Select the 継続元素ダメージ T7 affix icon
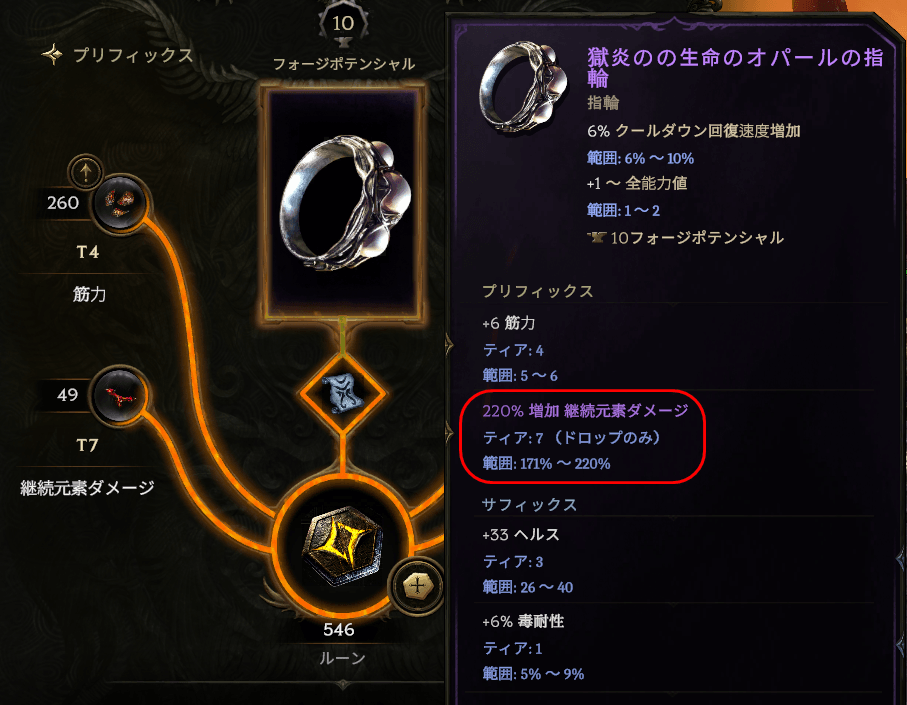The width and height of the screenshot is (907, 705). pyautogui.click(x=120, y=396)
